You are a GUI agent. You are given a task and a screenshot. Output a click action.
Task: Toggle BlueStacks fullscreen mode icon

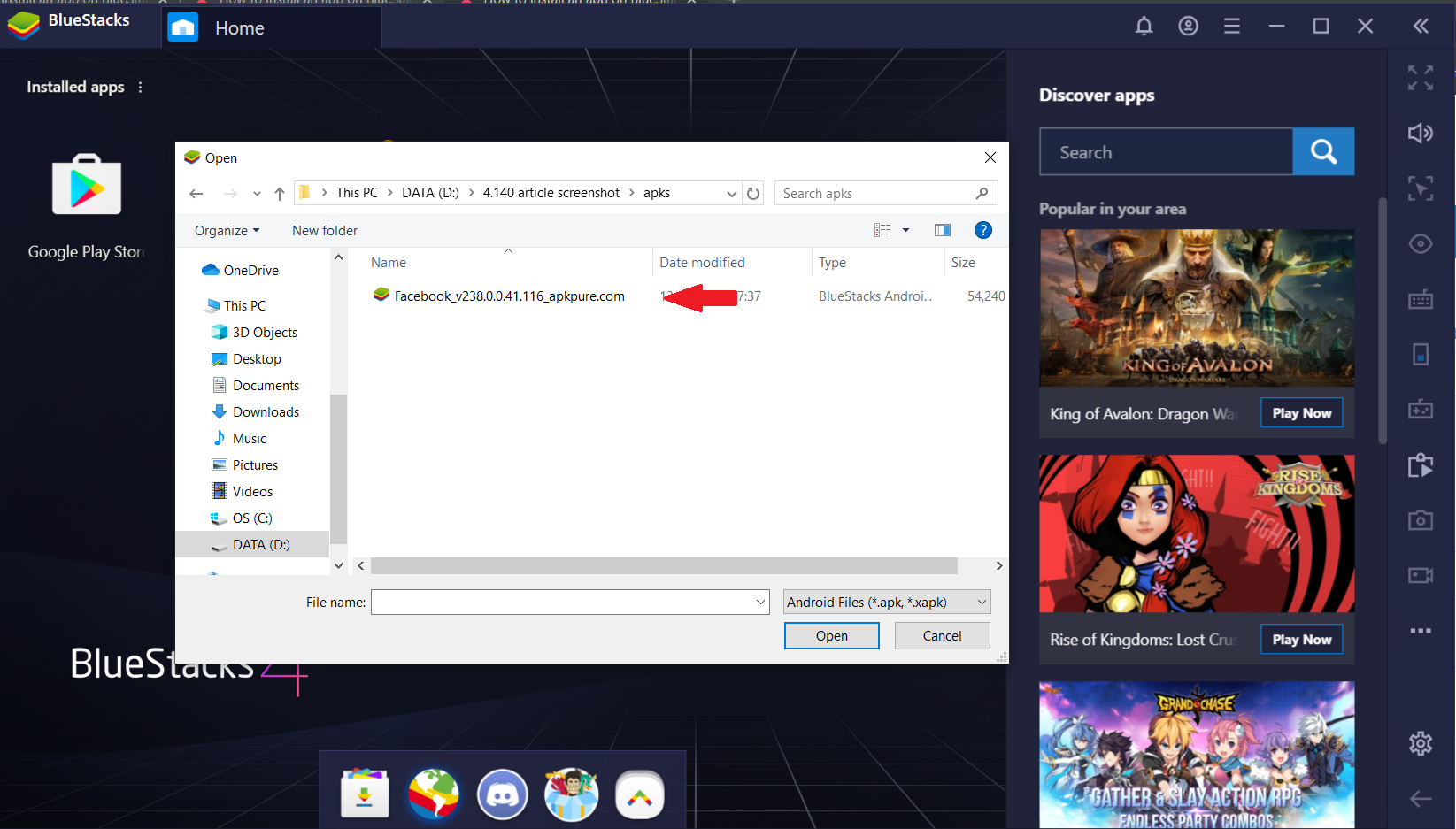click(x=1421, y=78)
